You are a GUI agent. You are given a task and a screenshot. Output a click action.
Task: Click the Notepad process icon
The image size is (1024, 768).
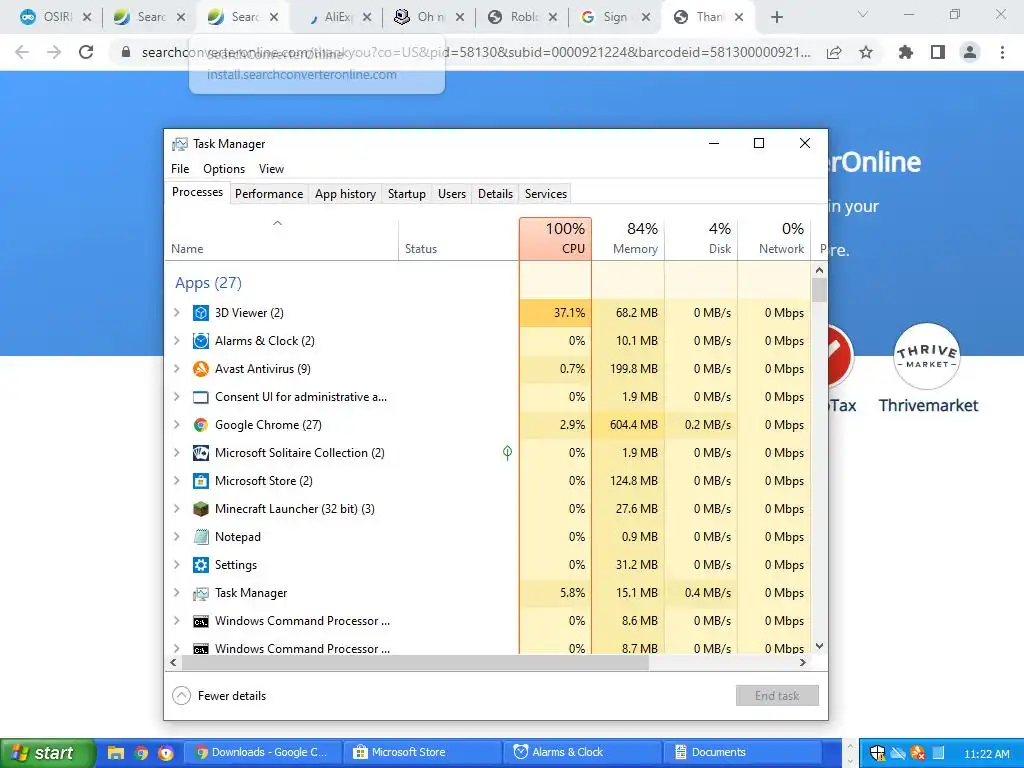[x=200, y=537]
